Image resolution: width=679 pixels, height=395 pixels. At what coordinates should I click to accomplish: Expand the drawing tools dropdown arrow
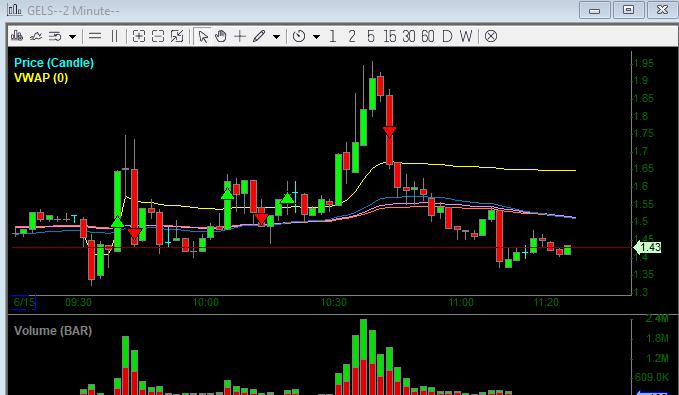tap(276, 36)
